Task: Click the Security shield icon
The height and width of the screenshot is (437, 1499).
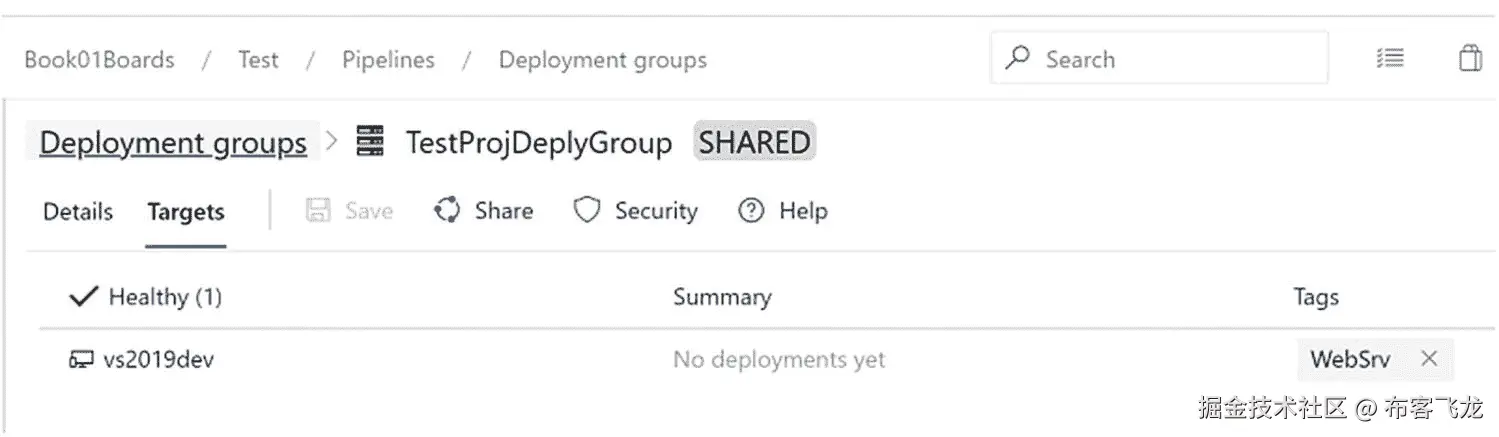Action: click(587, 211)
